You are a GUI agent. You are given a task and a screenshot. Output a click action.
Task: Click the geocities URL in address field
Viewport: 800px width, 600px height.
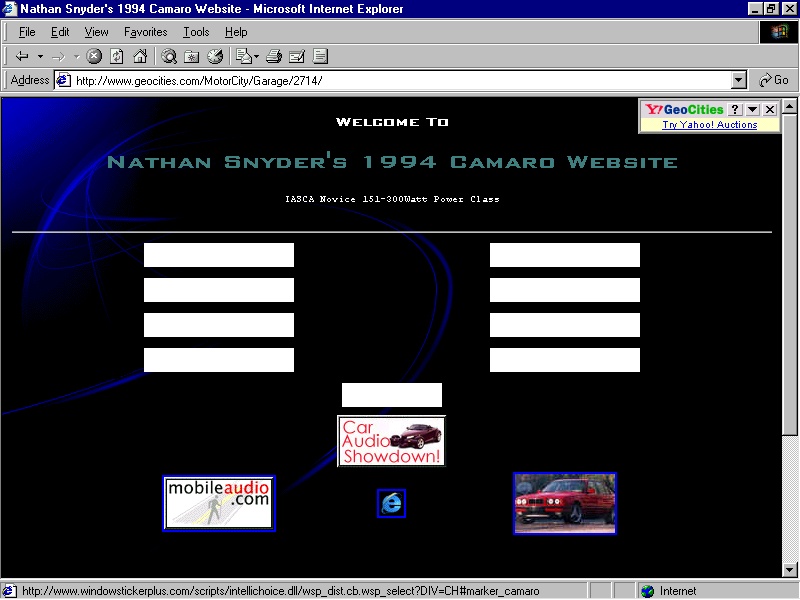coord(200,80)
